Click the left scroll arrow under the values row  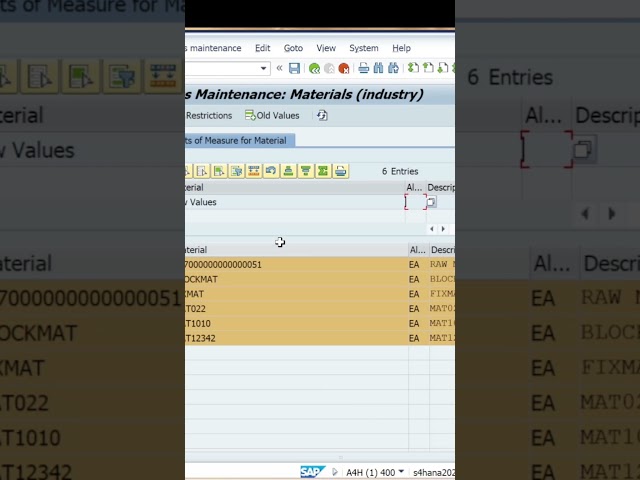(x=432, y=229)
